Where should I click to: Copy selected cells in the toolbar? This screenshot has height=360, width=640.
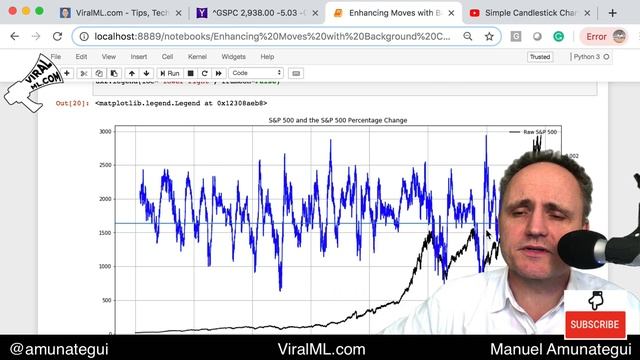click(x=99, y=73)
